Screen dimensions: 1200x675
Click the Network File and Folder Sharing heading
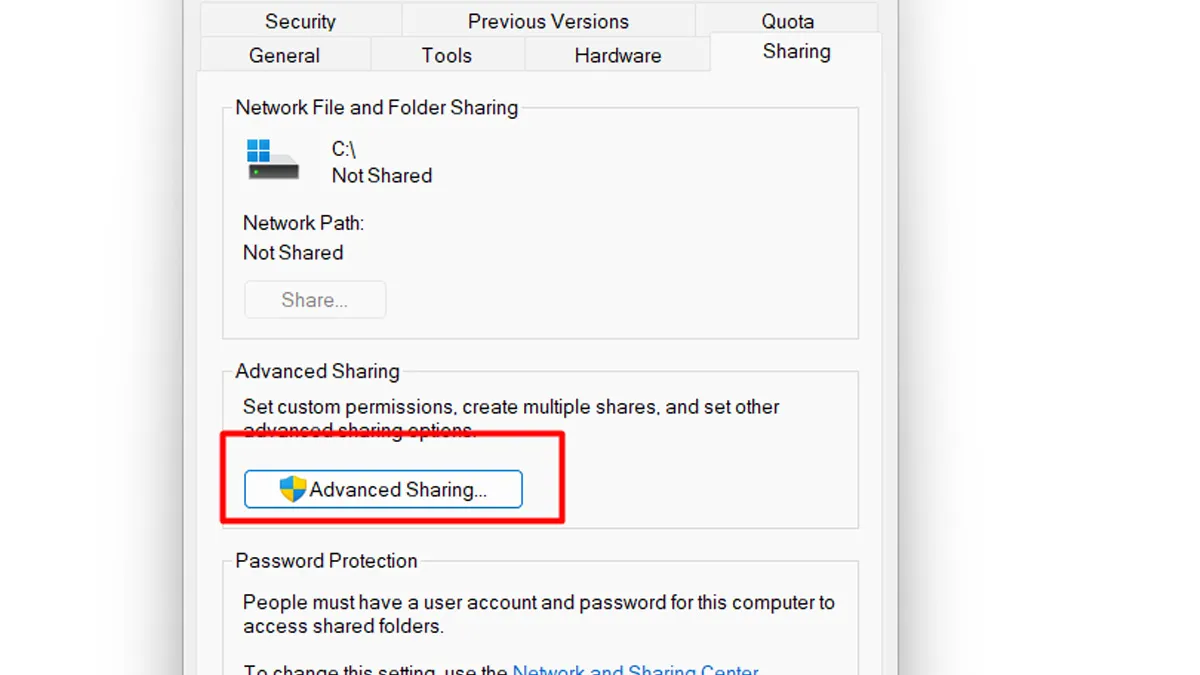click(376, 107)
